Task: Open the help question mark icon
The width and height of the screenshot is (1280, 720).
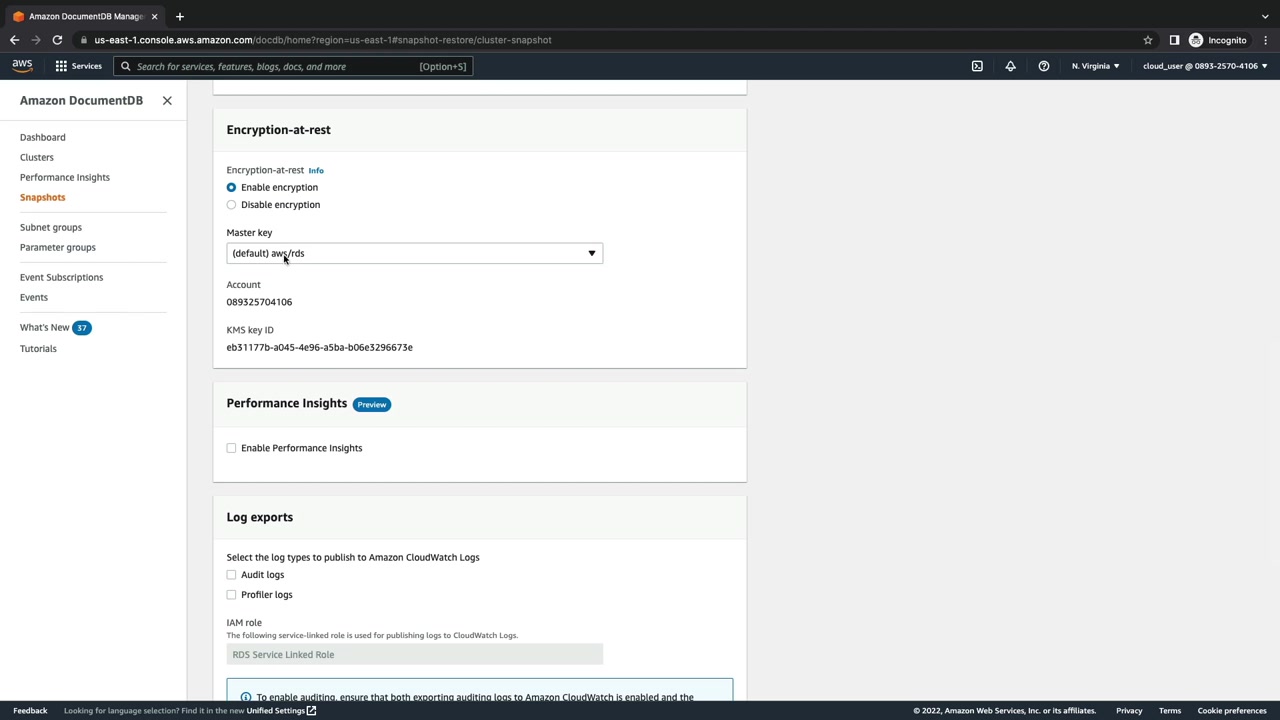Action: point(1044,66)
